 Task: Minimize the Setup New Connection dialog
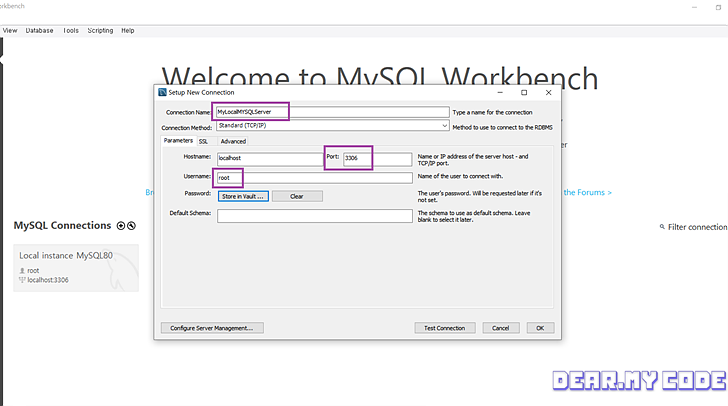pyautogui.click(x=500, y=92)
